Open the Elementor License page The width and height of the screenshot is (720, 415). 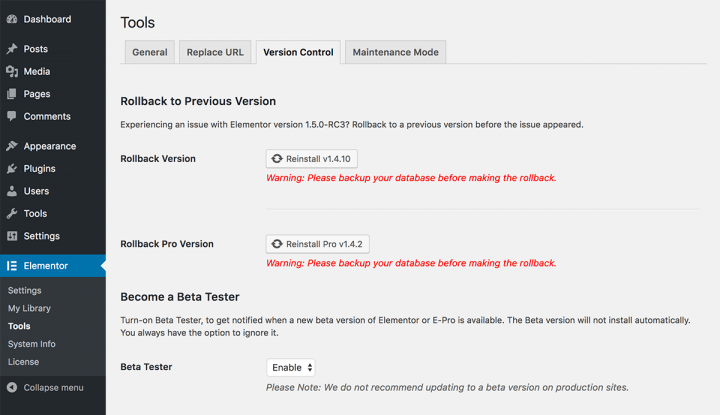pyautogui.click(x=23, y=361)
